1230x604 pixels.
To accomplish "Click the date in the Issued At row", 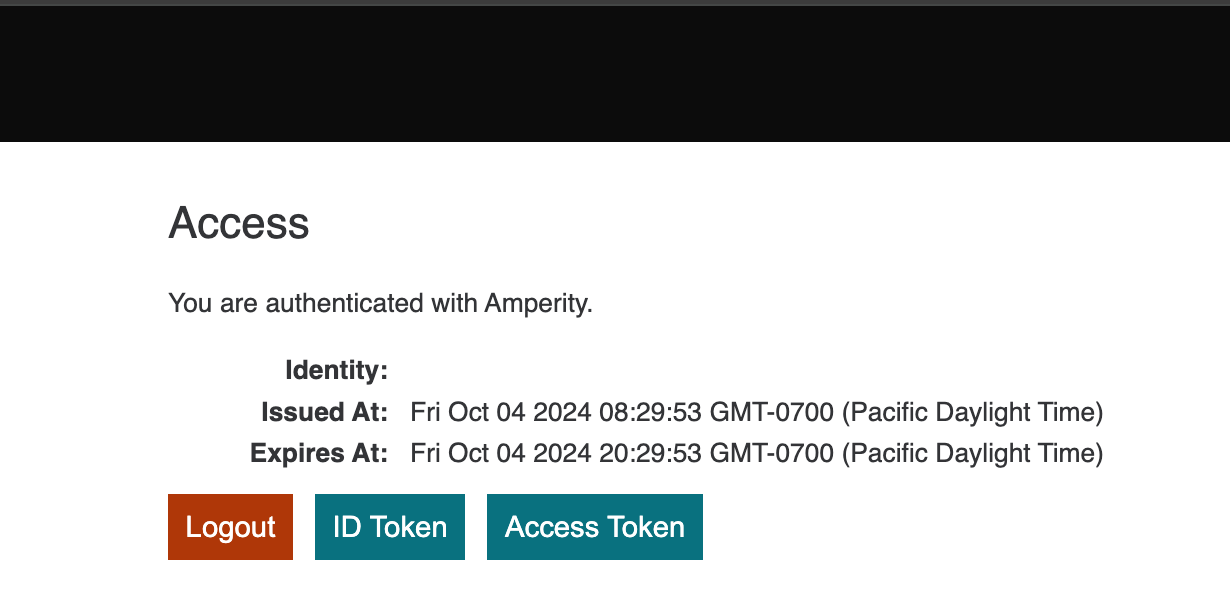I will pyautogui.click(x=501, y=412).
